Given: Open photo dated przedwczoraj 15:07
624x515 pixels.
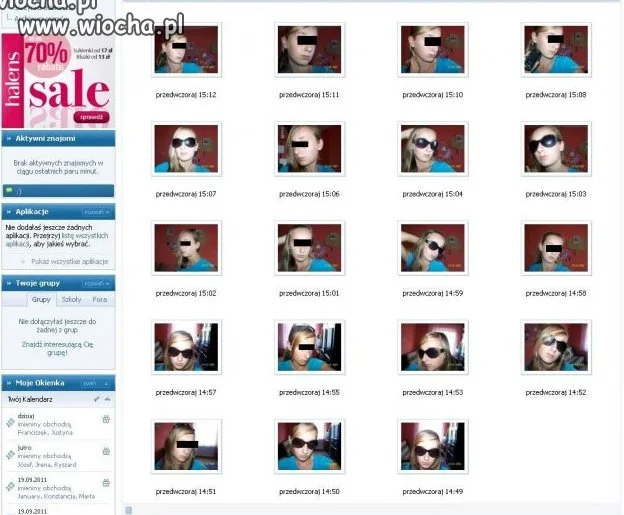Looking at the screenshot, I should tap(186, 149).
